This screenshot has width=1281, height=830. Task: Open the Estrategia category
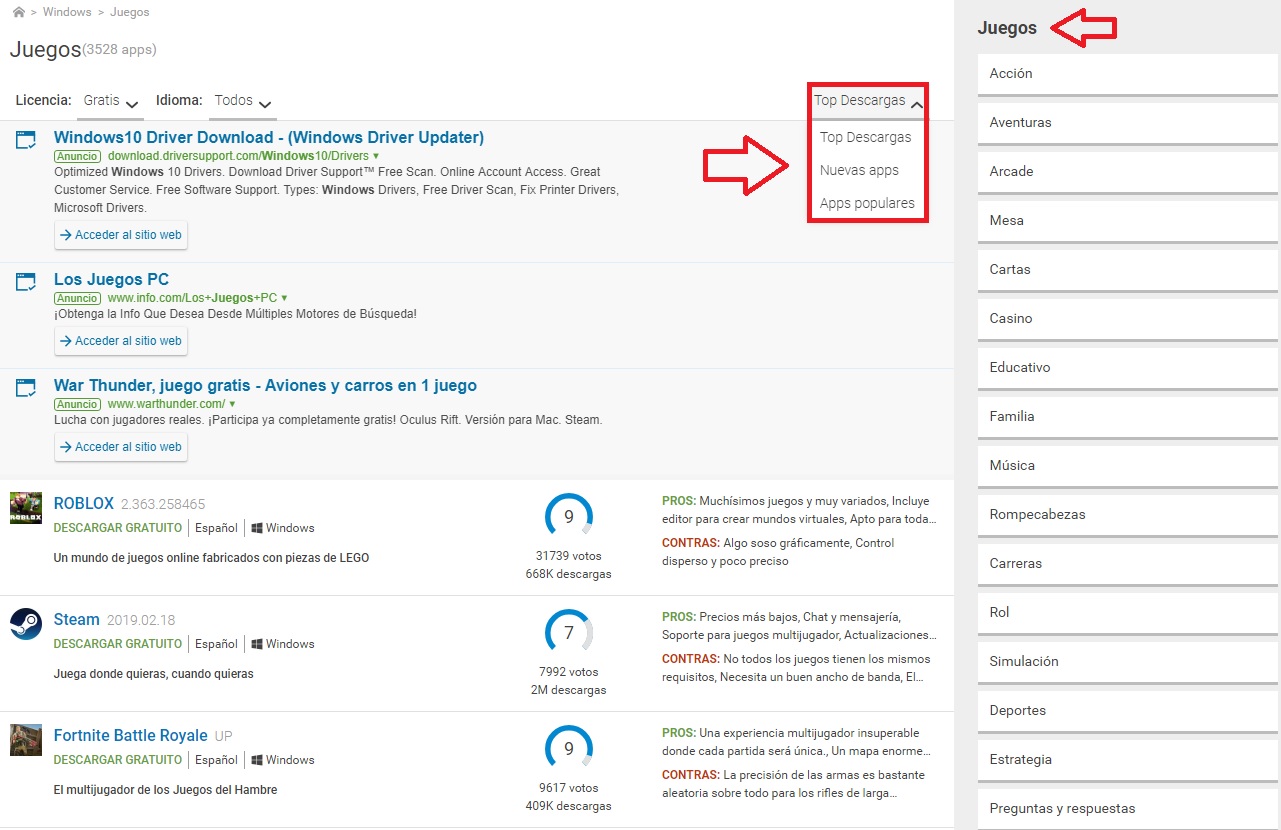pyautogui.click(x=1128, y=760)
